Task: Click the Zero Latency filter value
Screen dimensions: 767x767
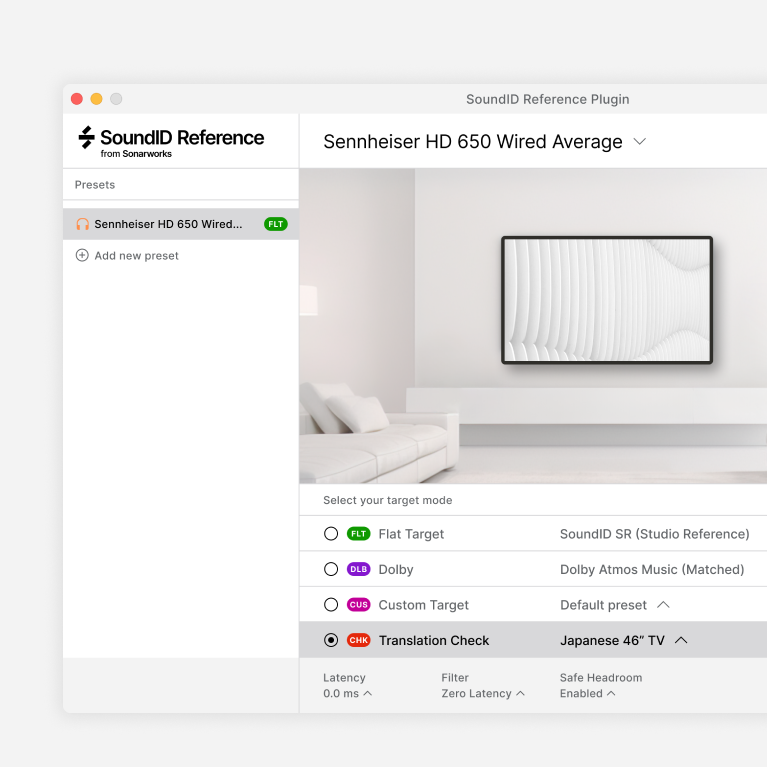Action: [476, 694]
